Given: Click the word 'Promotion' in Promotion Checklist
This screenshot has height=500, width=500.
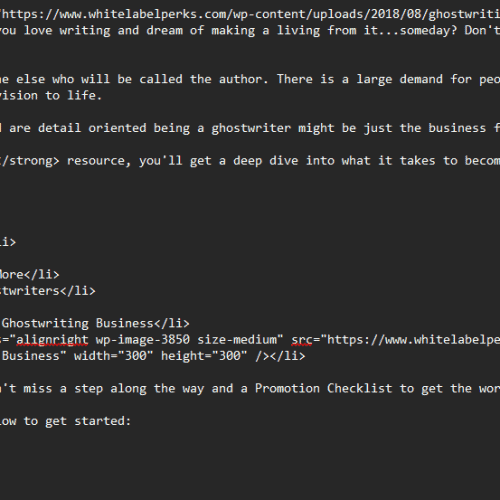Looking at the screenshot, I should [287, 389].
